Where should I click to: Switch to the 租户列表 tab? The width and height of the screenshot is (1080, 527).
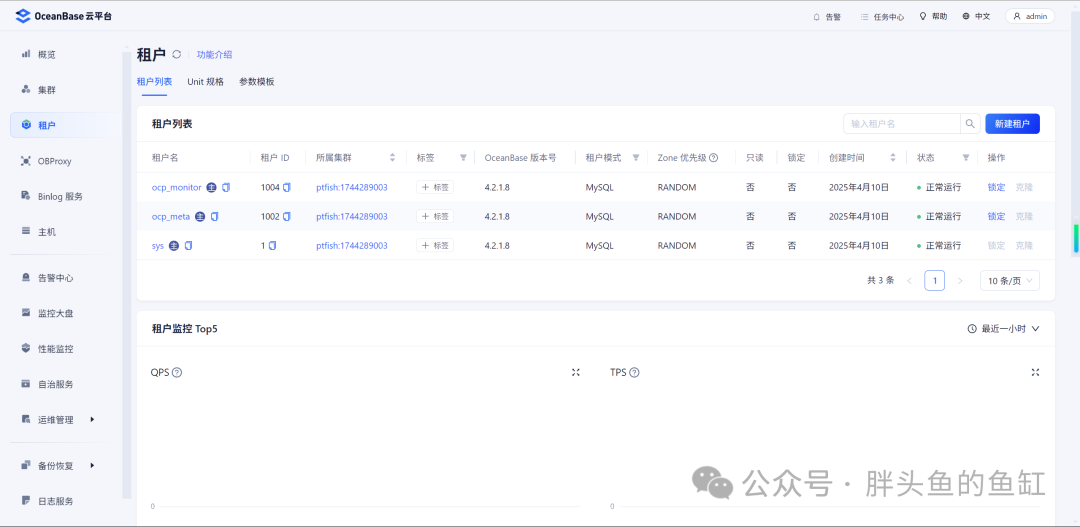coord(154,81)
